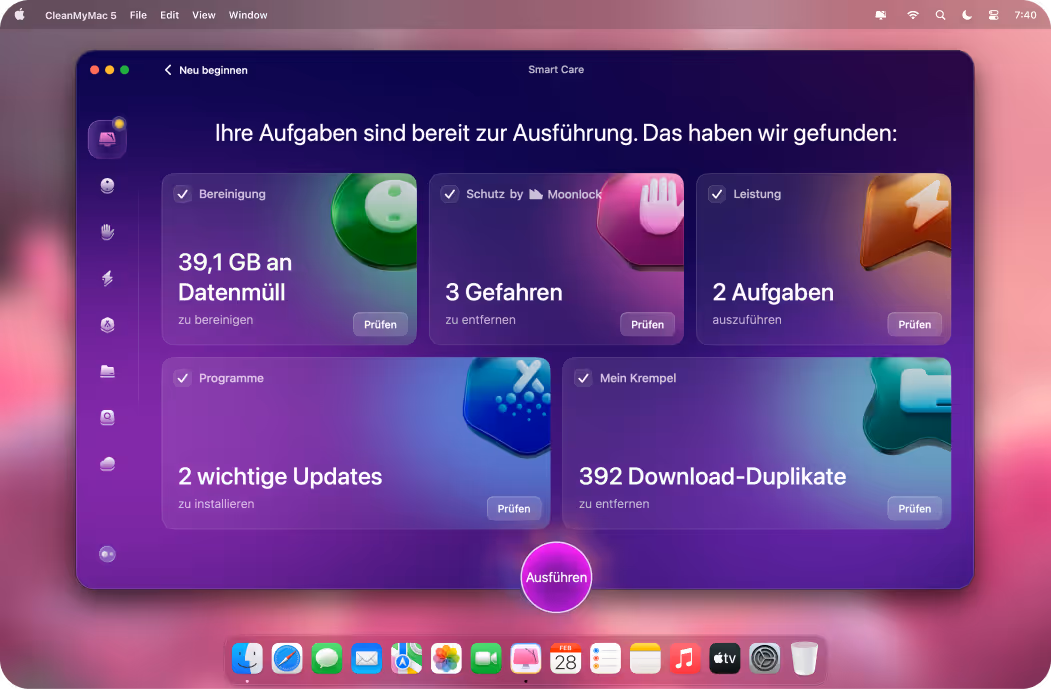Open the Applications icon in sidebar

point(107,324)
